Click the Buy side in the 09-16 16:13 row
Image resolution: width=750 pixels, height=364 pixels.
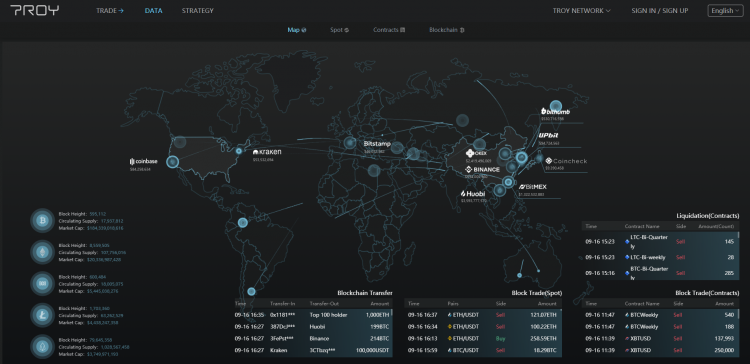click(500, 339)
